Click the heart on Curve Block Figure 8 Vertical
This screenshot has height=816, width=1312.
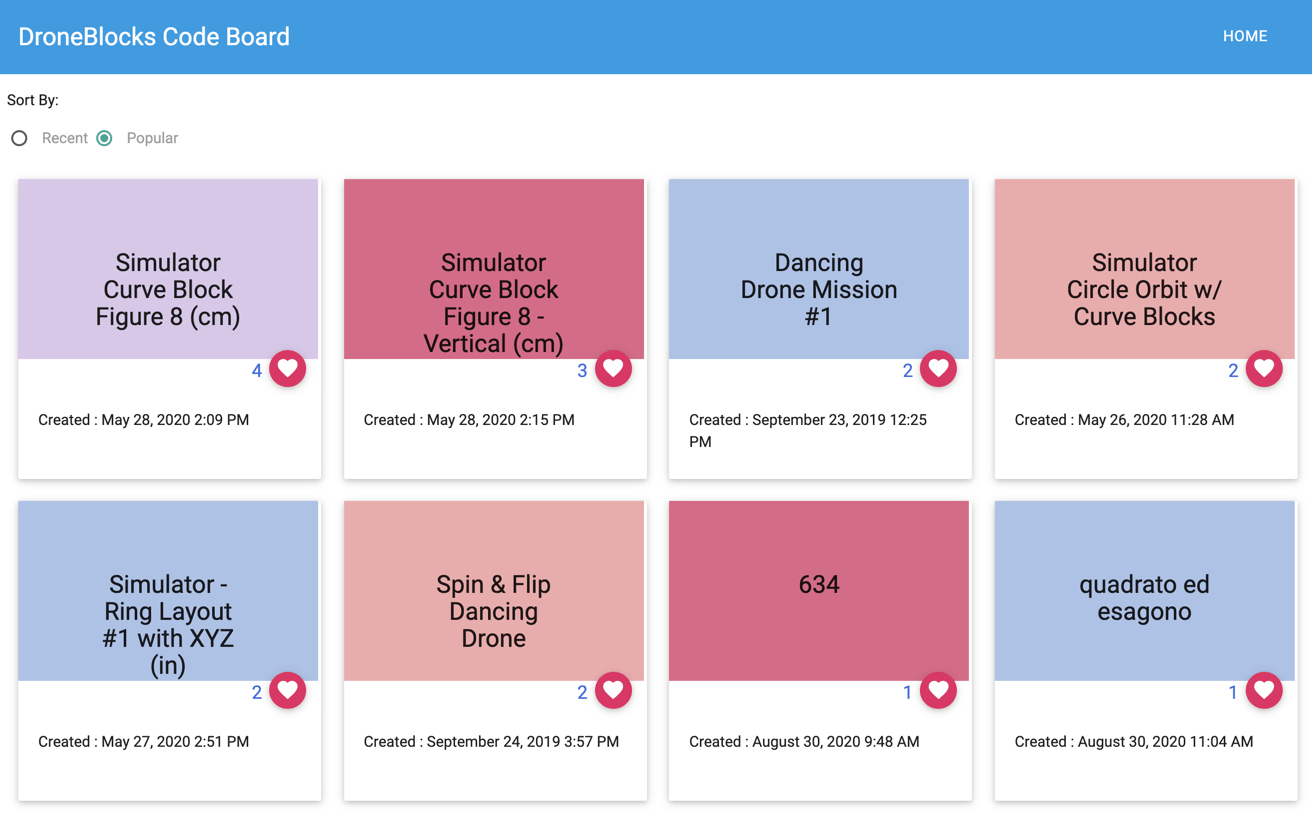[614, 368]
